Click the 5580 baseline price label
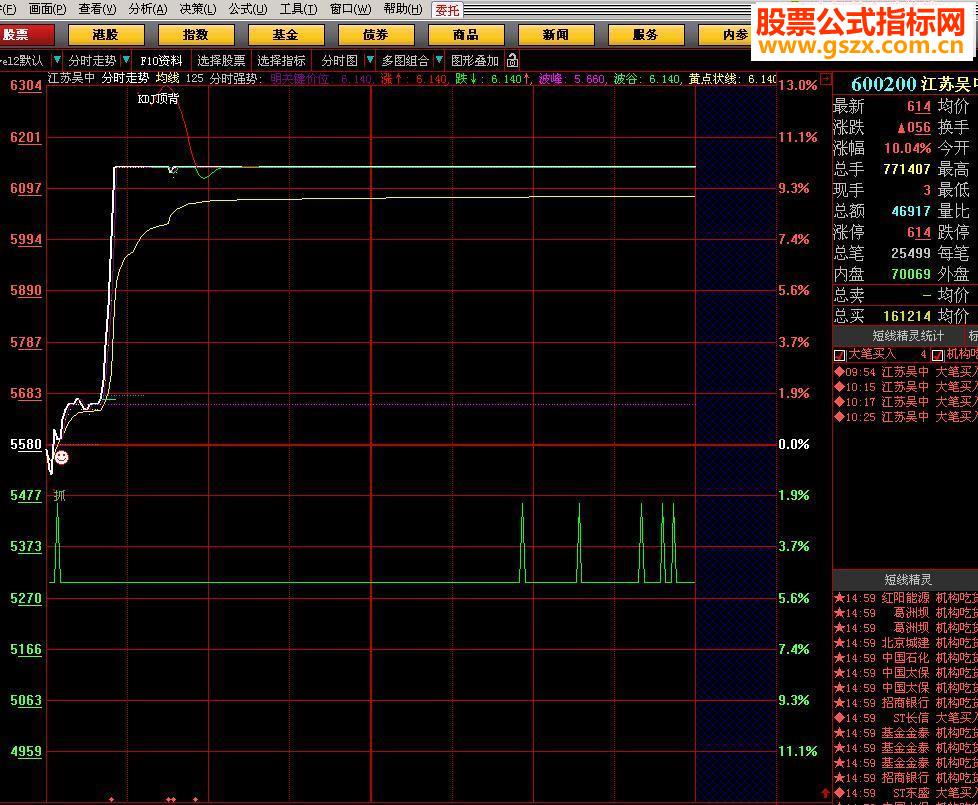The width and height of the screenshot is (978, 805). click(26, 445)
